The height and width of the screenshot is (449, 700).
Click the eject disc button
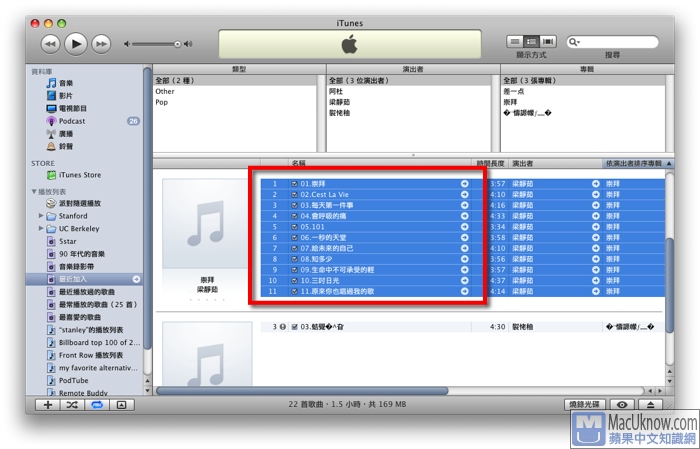tap(650, 404)
